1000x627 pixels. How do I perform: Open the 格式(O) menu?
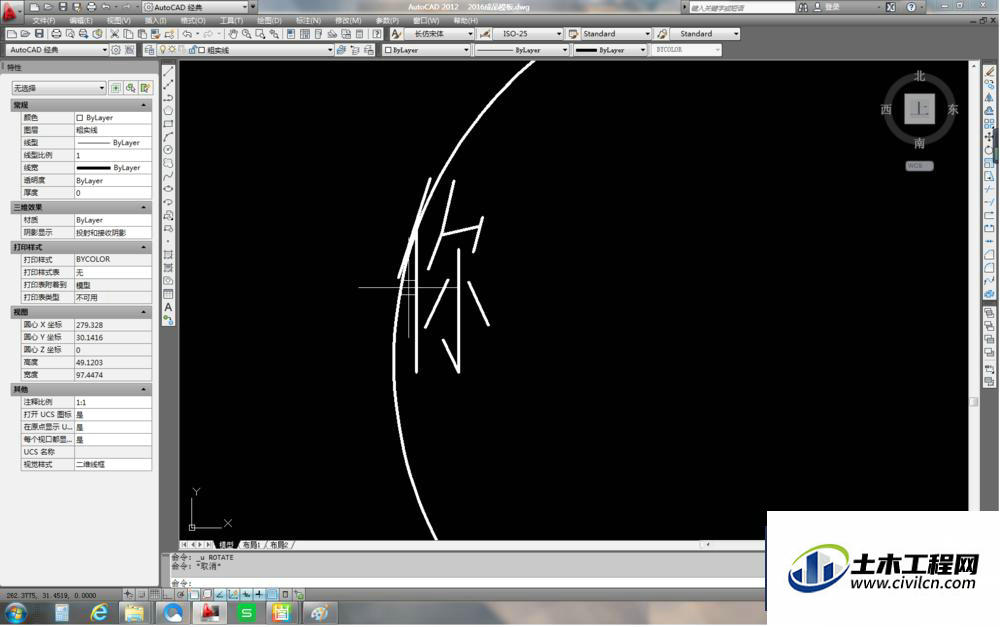[x=193, y=20]
